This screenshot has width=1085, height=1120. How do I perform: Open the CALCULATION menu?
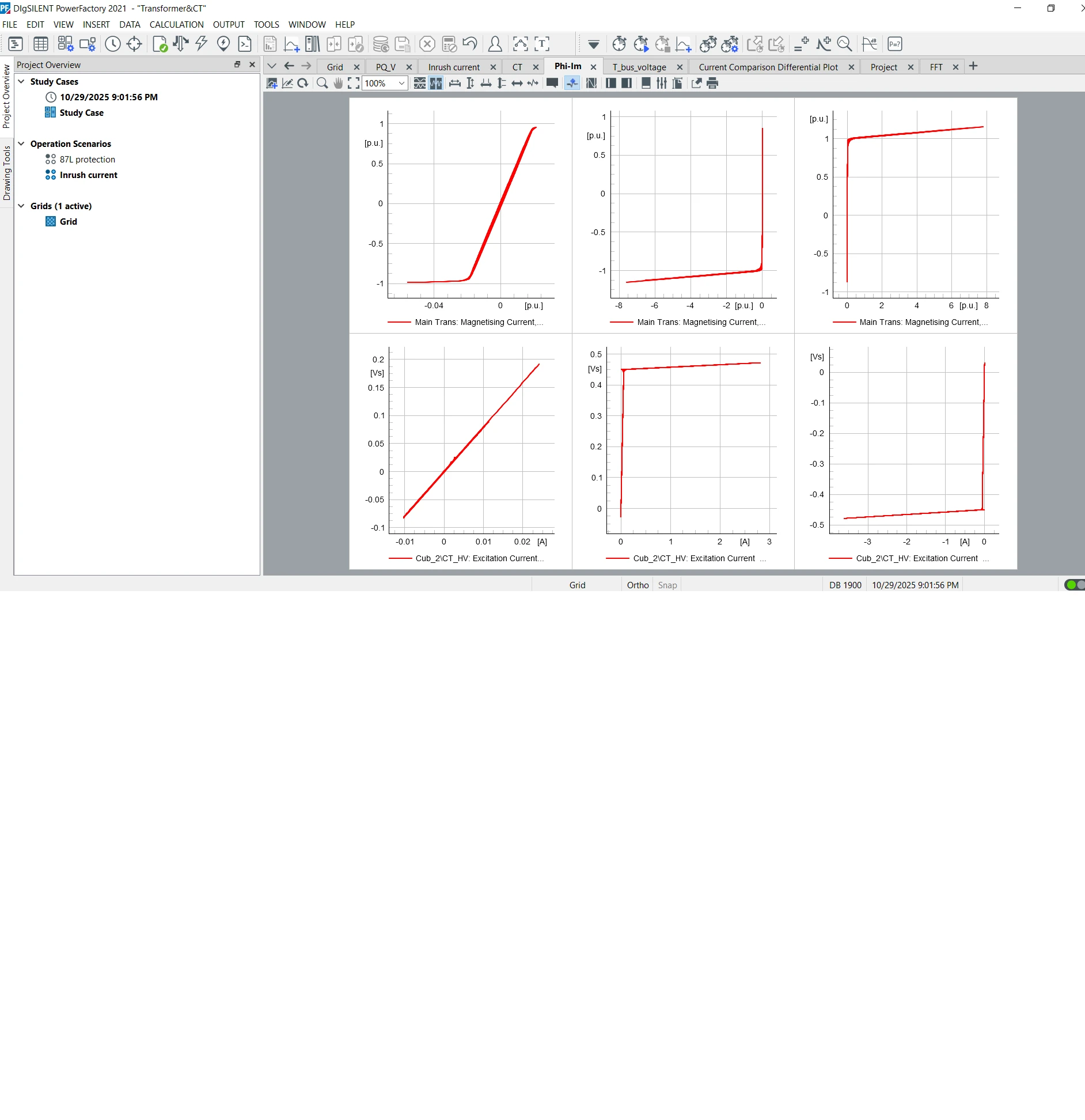click(x=176, y=25)
